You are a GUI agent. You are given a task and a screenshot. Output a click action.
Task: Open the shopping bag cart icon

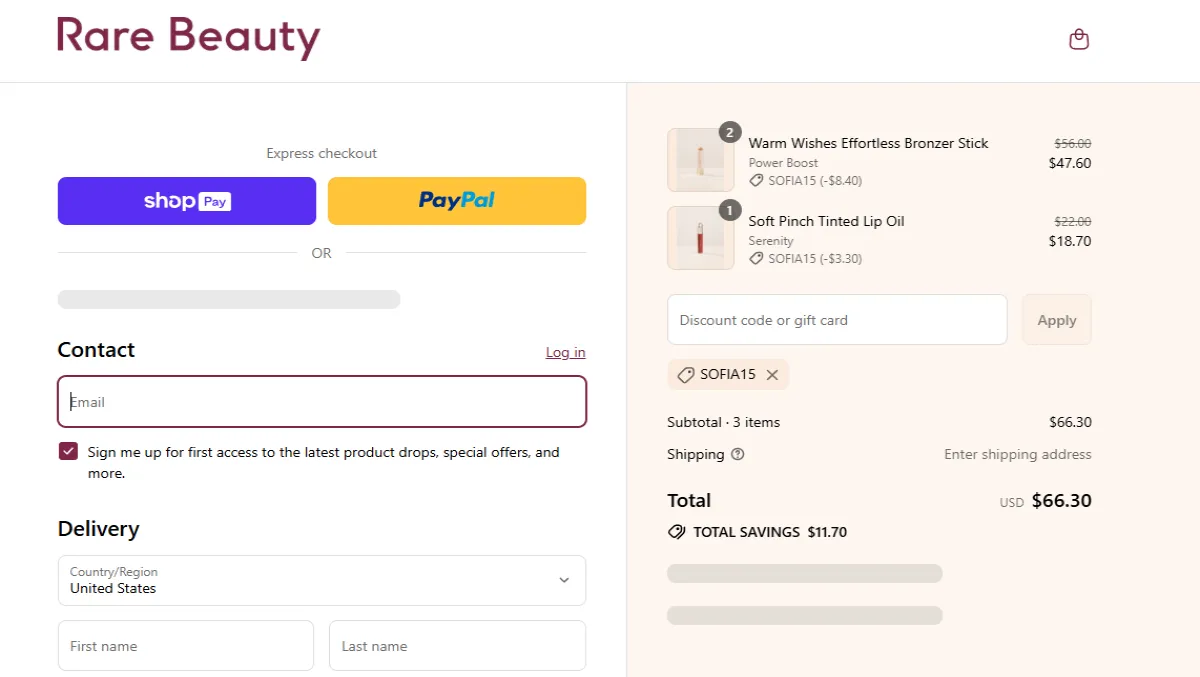click(1079, 40)
